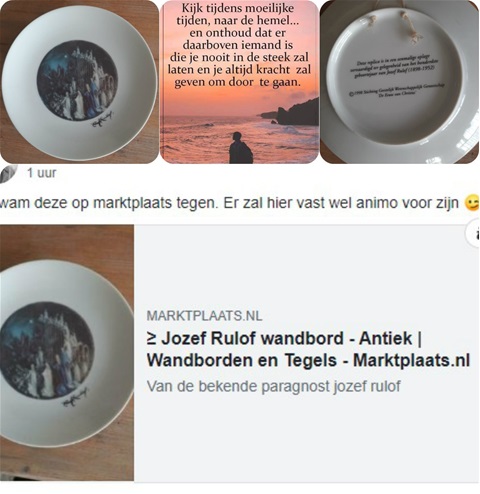Image resolution: width=480 pixels, height=494 pixels.
Task: Click the person silhouette in sunset image
Action: (x=240, y=148)
